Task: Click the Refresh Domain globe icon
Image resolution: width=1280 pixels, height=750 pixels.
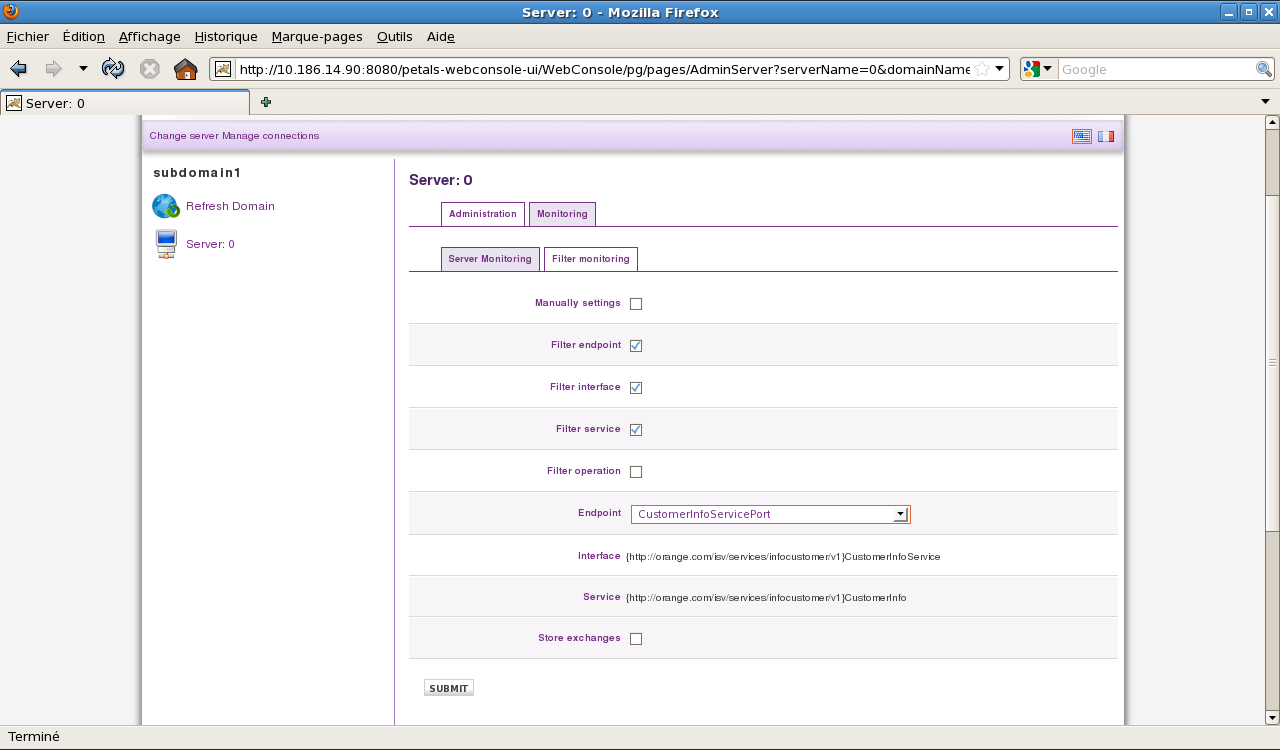Action: [165, 206]
